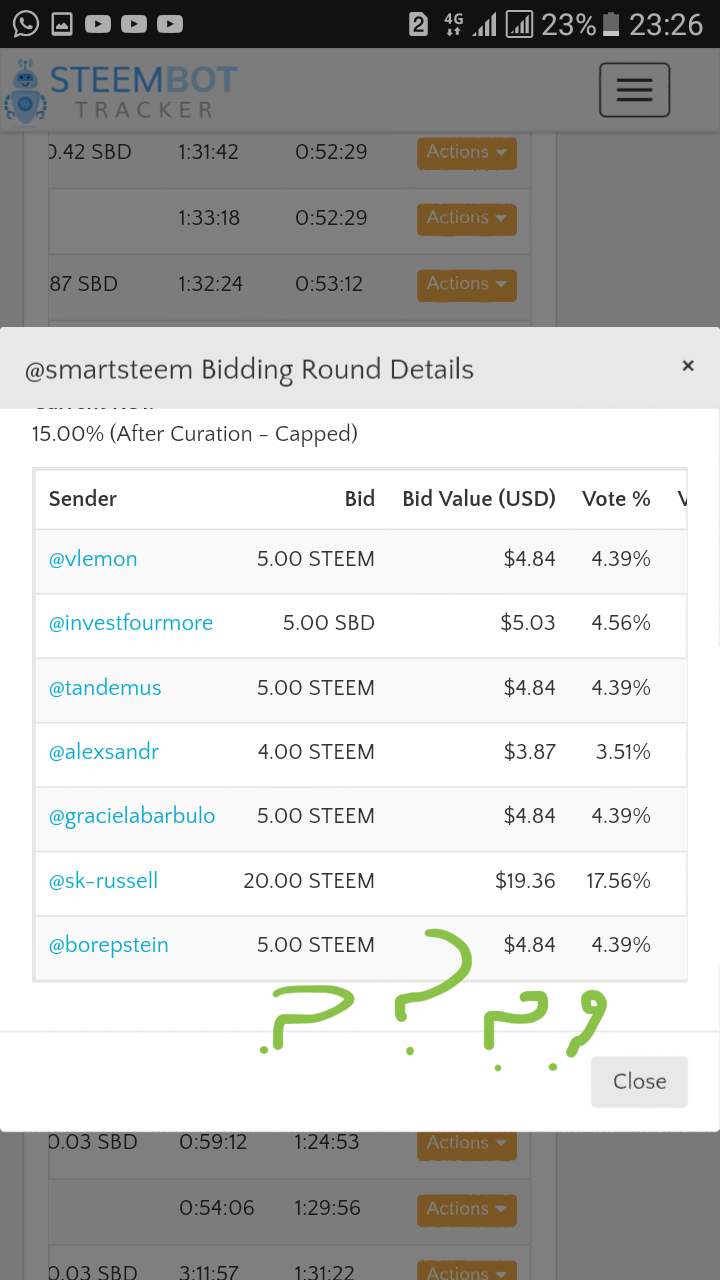Open @vlemon sender profile link
The width and height of the screenshot is (720, 1280).
point(93,559)
